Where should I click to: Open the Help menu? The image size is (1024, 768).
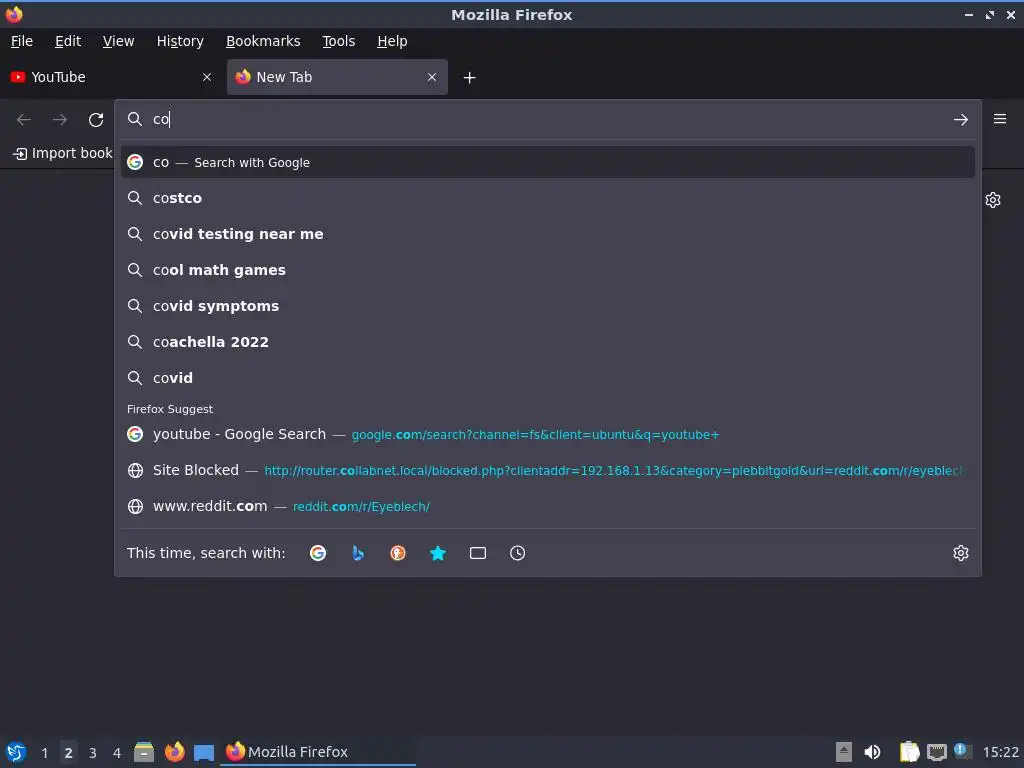(x=392, y=41)
